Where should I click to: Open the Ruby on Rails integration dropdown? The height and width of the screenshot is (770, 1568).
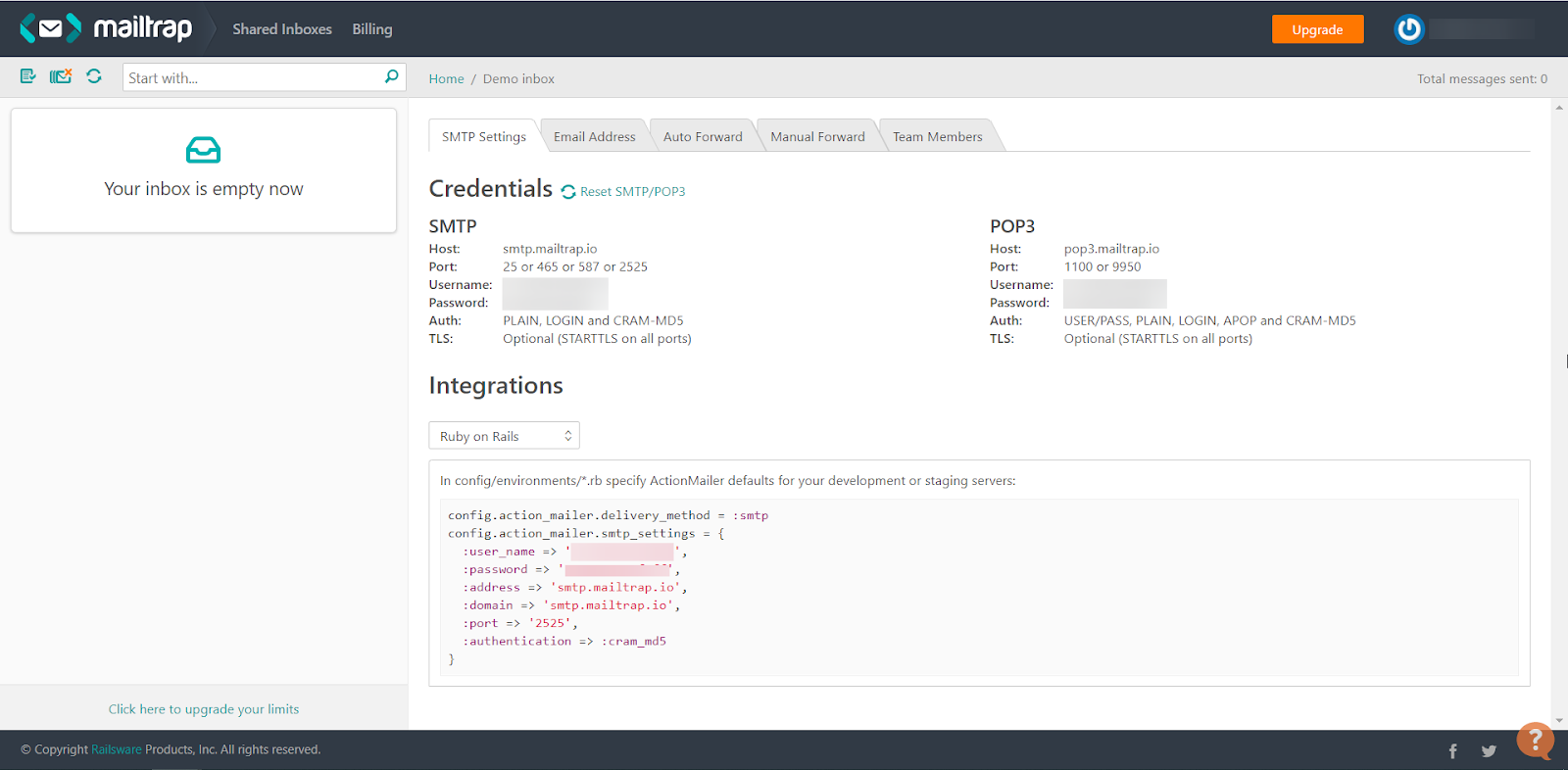click(504, 436)
